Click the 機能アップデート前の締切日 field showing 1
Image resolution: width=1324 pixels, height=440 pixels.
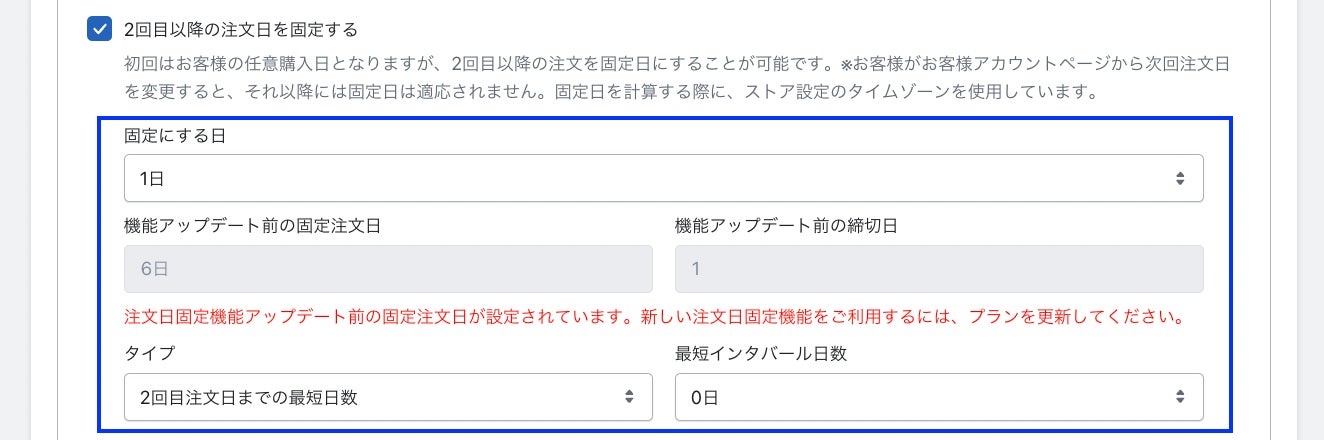pyautogui.click(x=939, y=269)
